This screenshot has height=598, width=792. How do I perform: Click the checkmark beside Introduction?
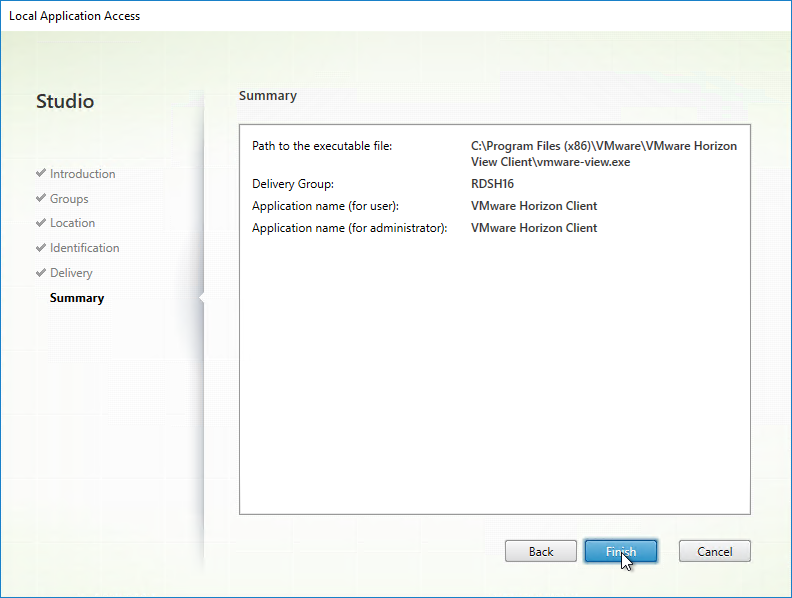coord(41,173)
